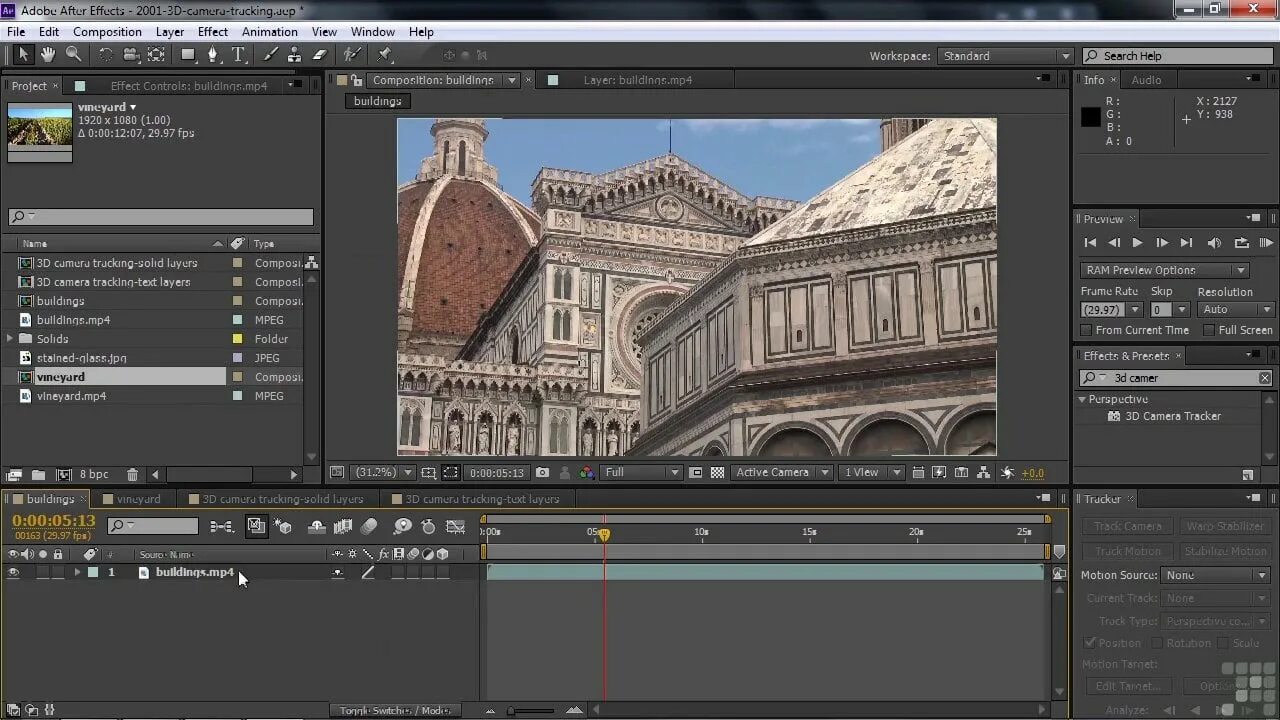Open the Graph Editor in timeline

click(x=455, y=526)
